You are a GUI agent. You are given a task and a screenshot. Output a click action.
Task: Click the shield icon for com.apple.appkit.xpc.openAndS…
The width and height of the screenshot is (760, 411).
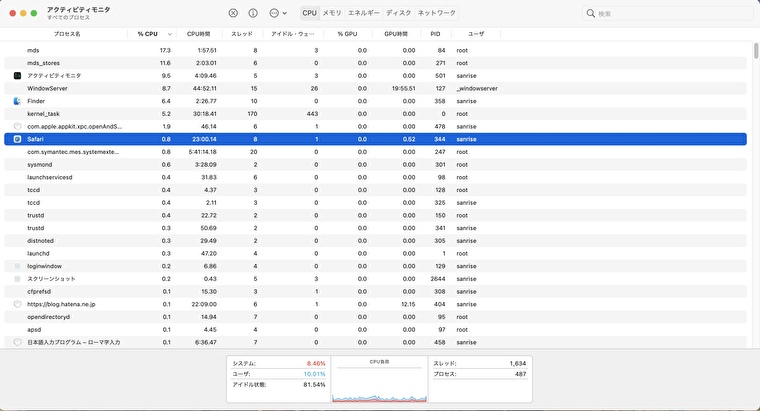click(17, 126)
